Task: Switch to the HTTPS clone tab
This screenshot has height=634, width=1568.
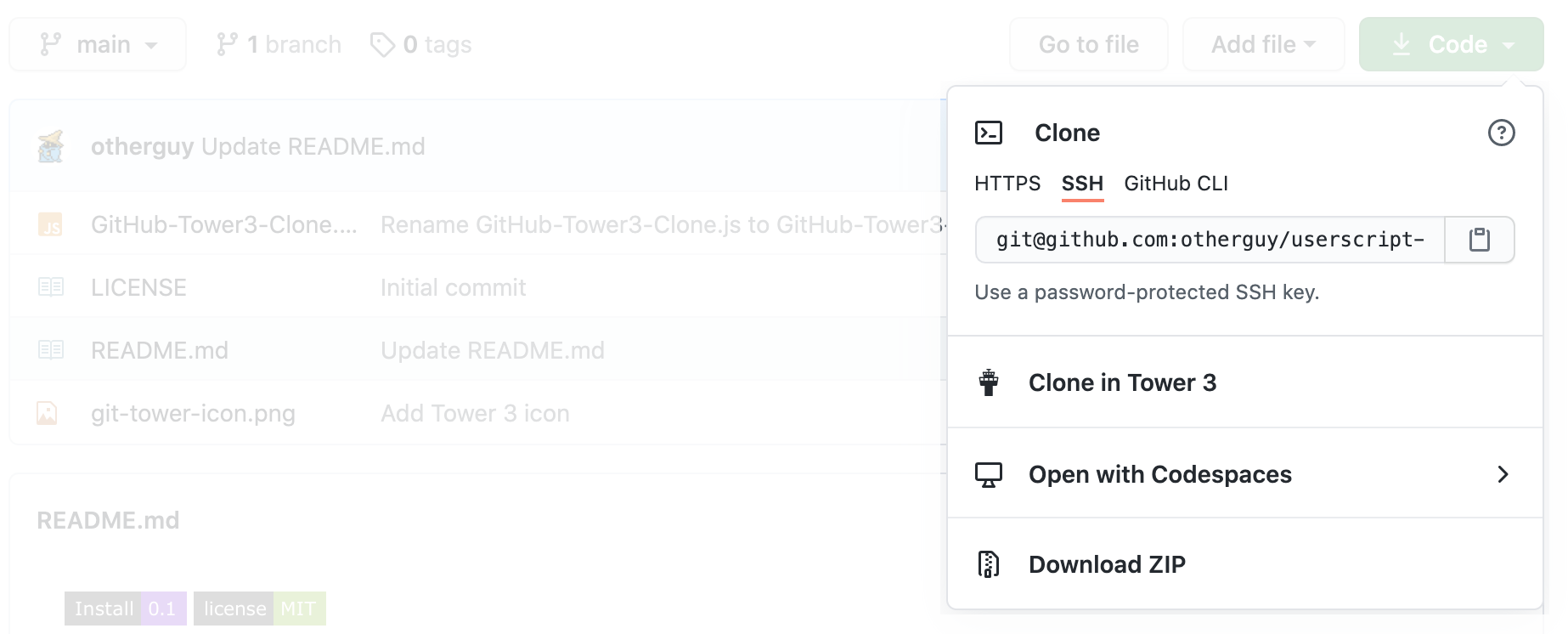Action: click(x=1007, y=184)
